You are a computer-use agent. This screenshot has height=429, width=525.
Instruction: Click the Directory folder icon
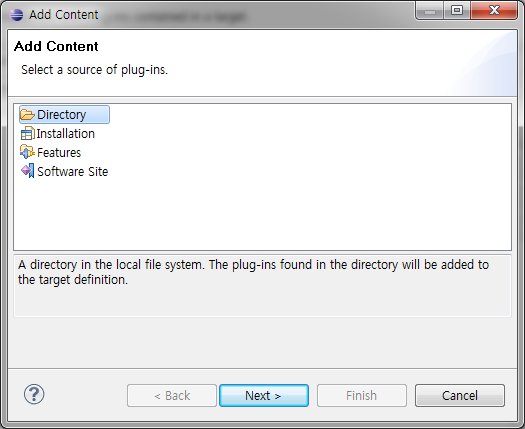(27, 115)
